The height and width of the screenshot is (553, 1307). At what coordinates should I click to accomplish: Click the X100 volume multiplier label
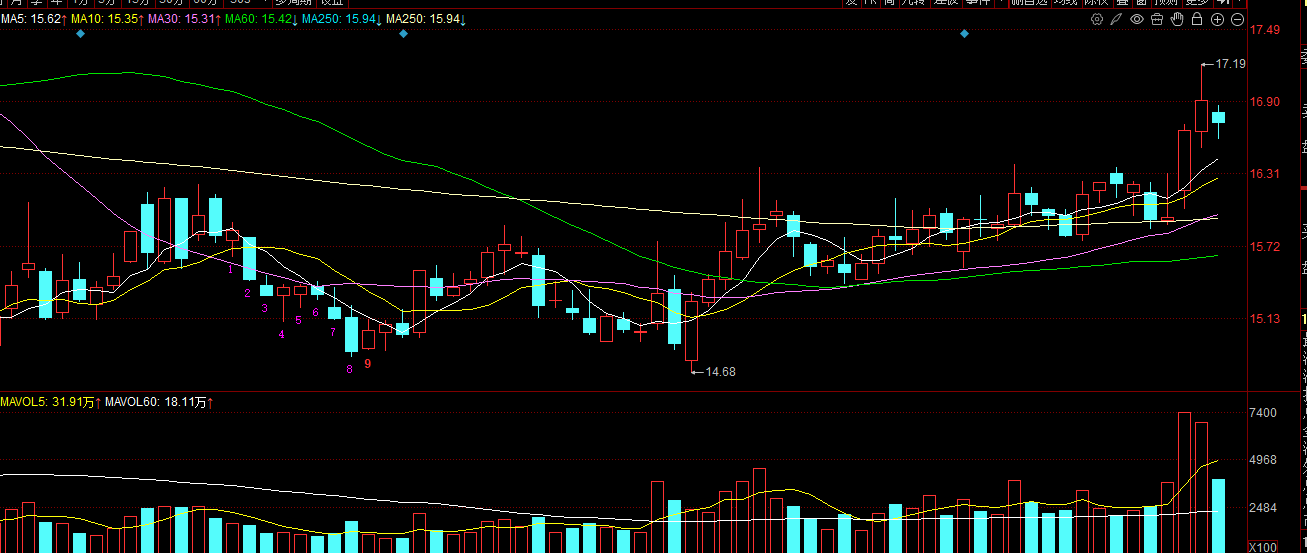point(1264,547)
